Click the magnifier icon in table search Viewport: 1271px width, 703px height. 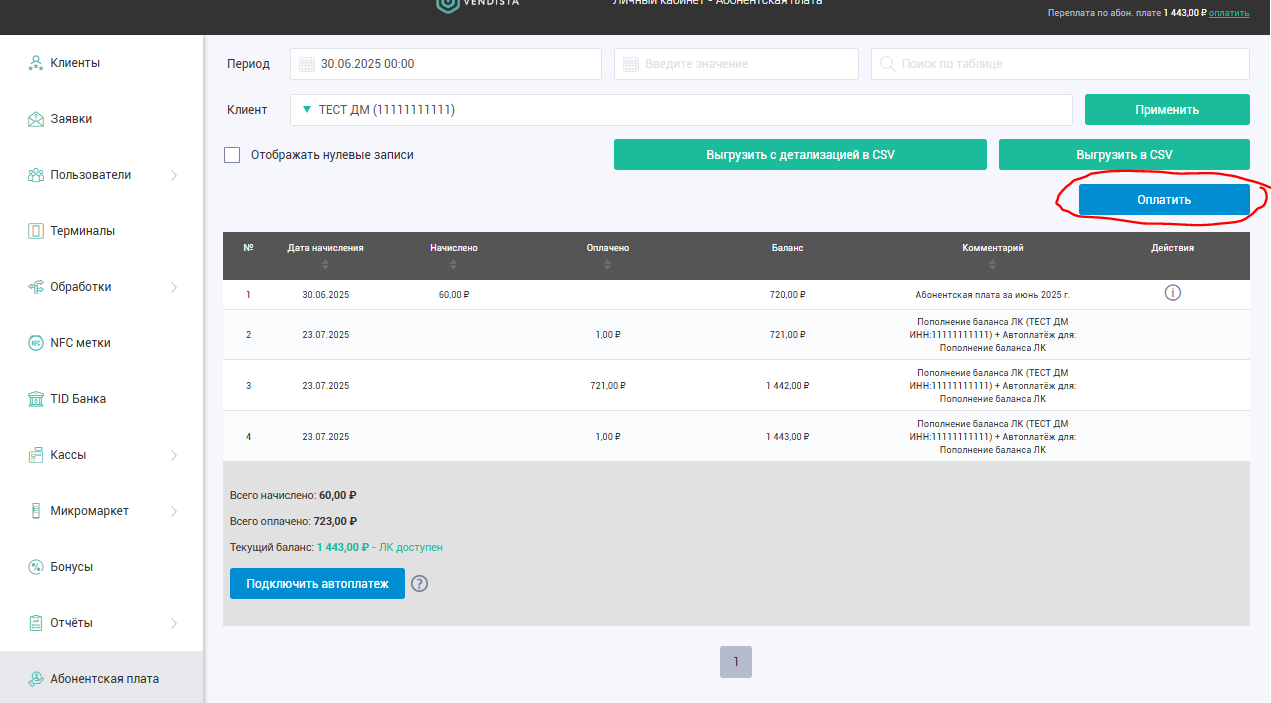tap(887, 64)
